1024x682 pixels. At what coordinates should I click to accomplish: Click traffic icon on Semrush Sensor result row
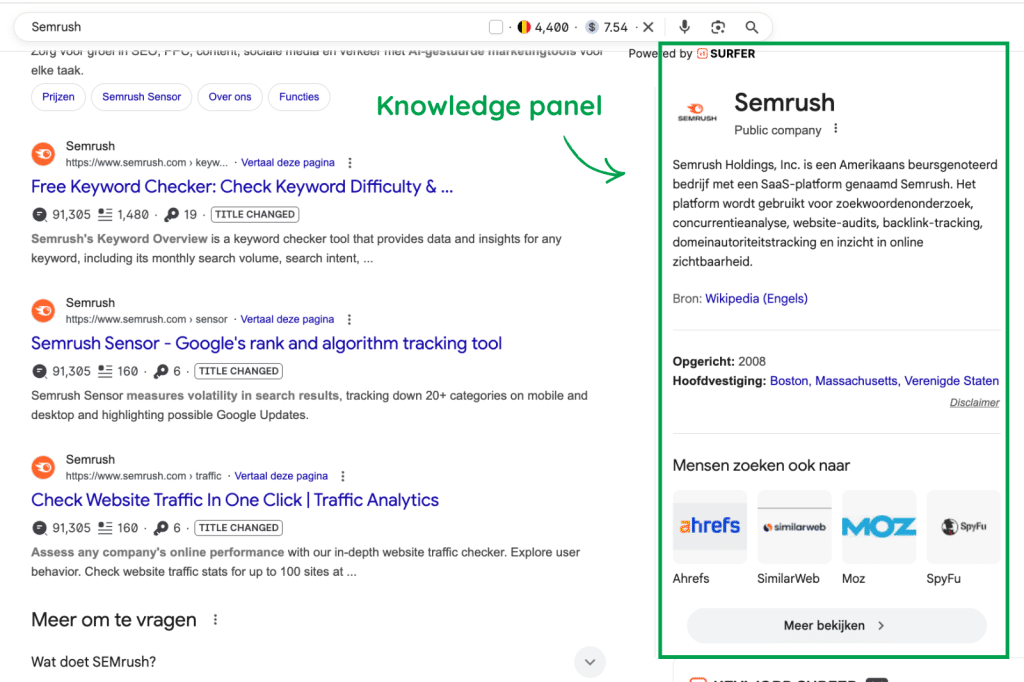tap(39, 371)
